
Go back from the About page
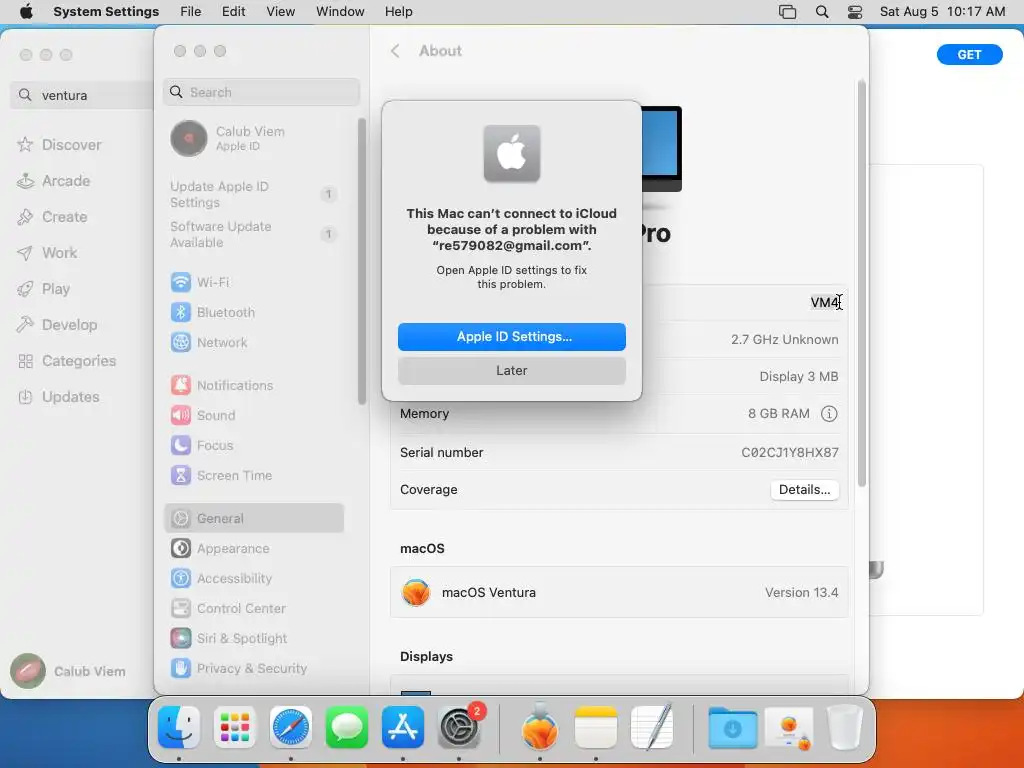395,51
